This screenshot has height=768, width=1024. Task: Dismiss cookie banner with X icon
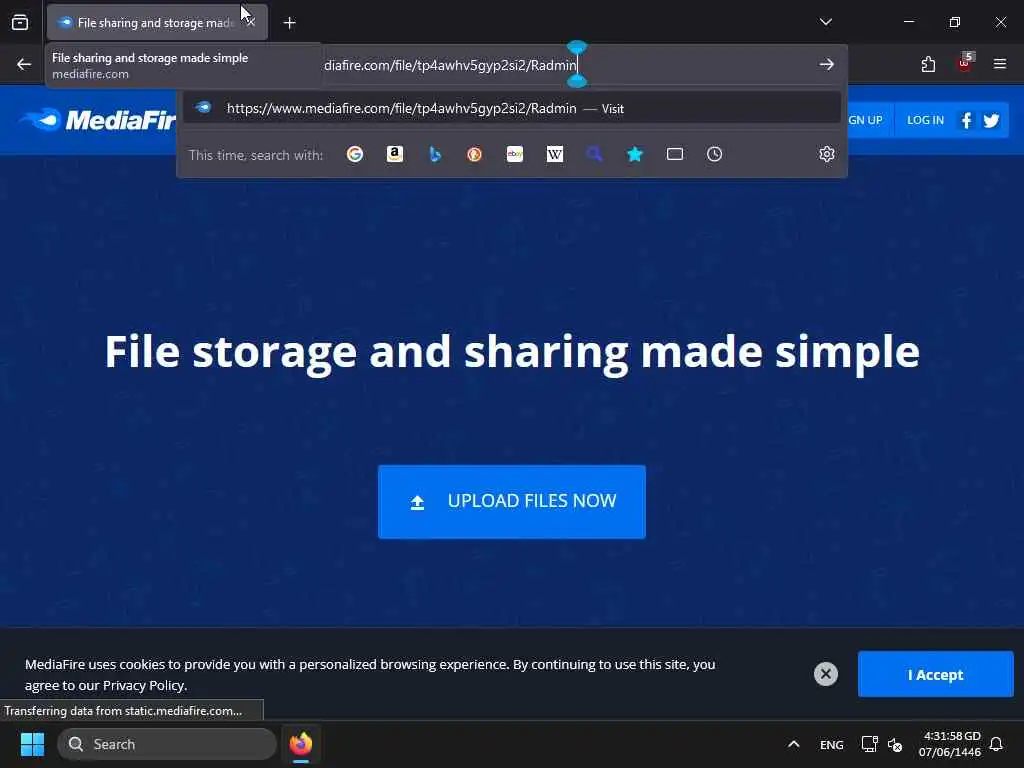(825, 673)
